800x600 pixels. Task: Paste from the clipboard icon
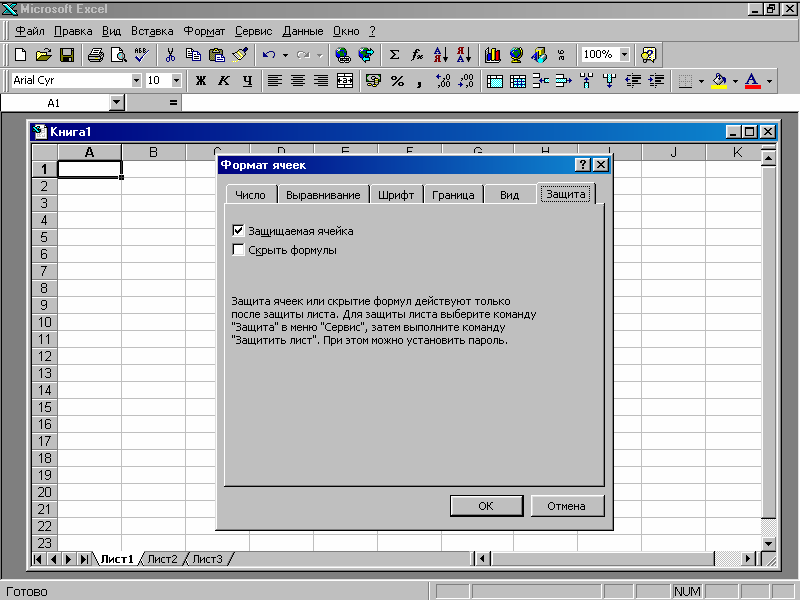pyautogui.click(x=217, y=55)
